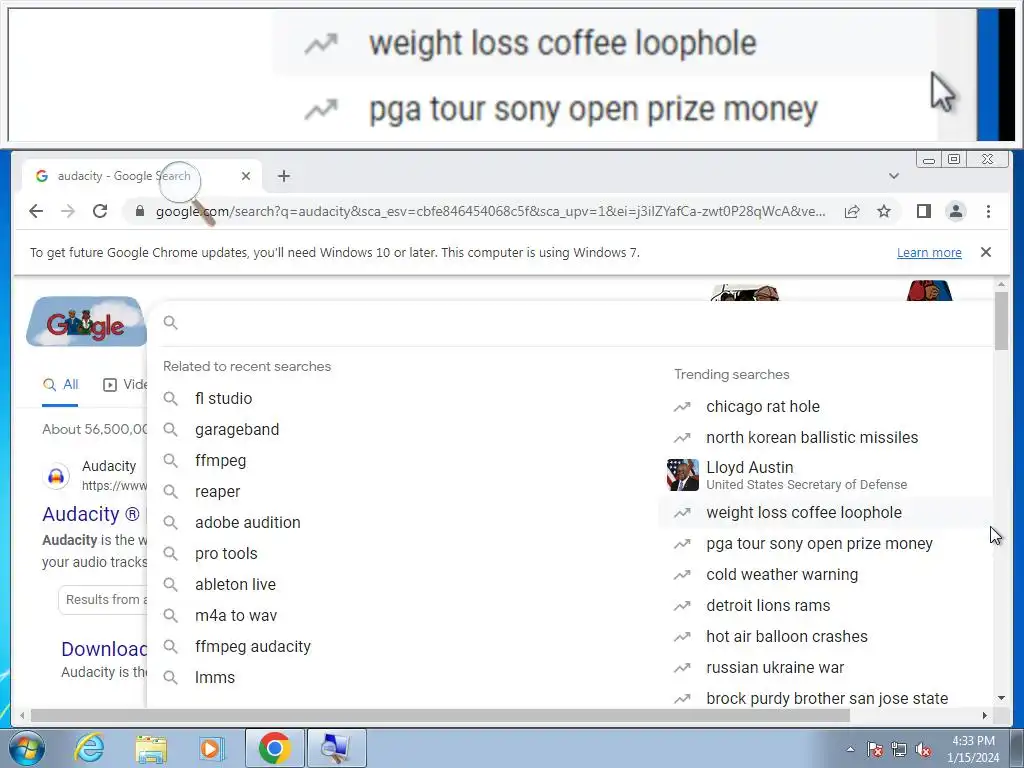Click the network tray icon
Viewport: 1024px width, 768px height.
tap(899, 750)
